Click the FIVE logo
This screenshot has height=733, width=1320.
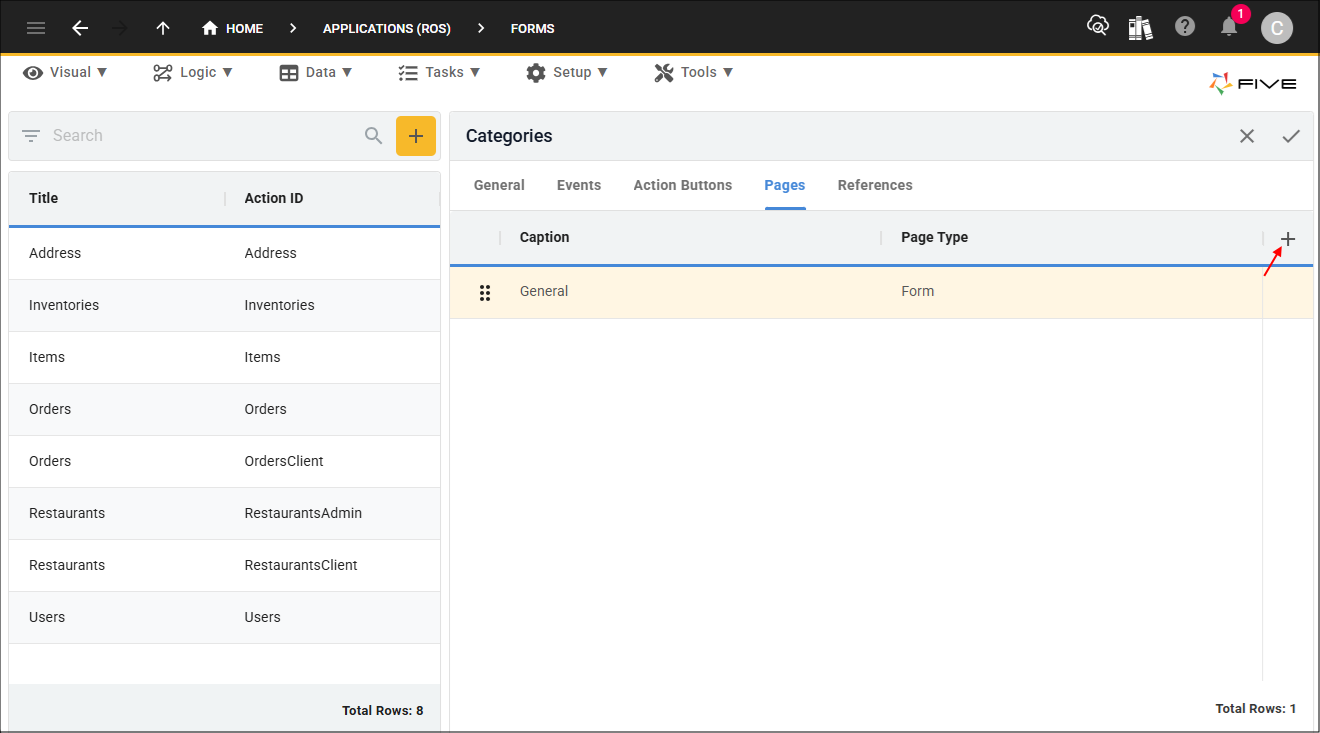(x=1253, y=84)
